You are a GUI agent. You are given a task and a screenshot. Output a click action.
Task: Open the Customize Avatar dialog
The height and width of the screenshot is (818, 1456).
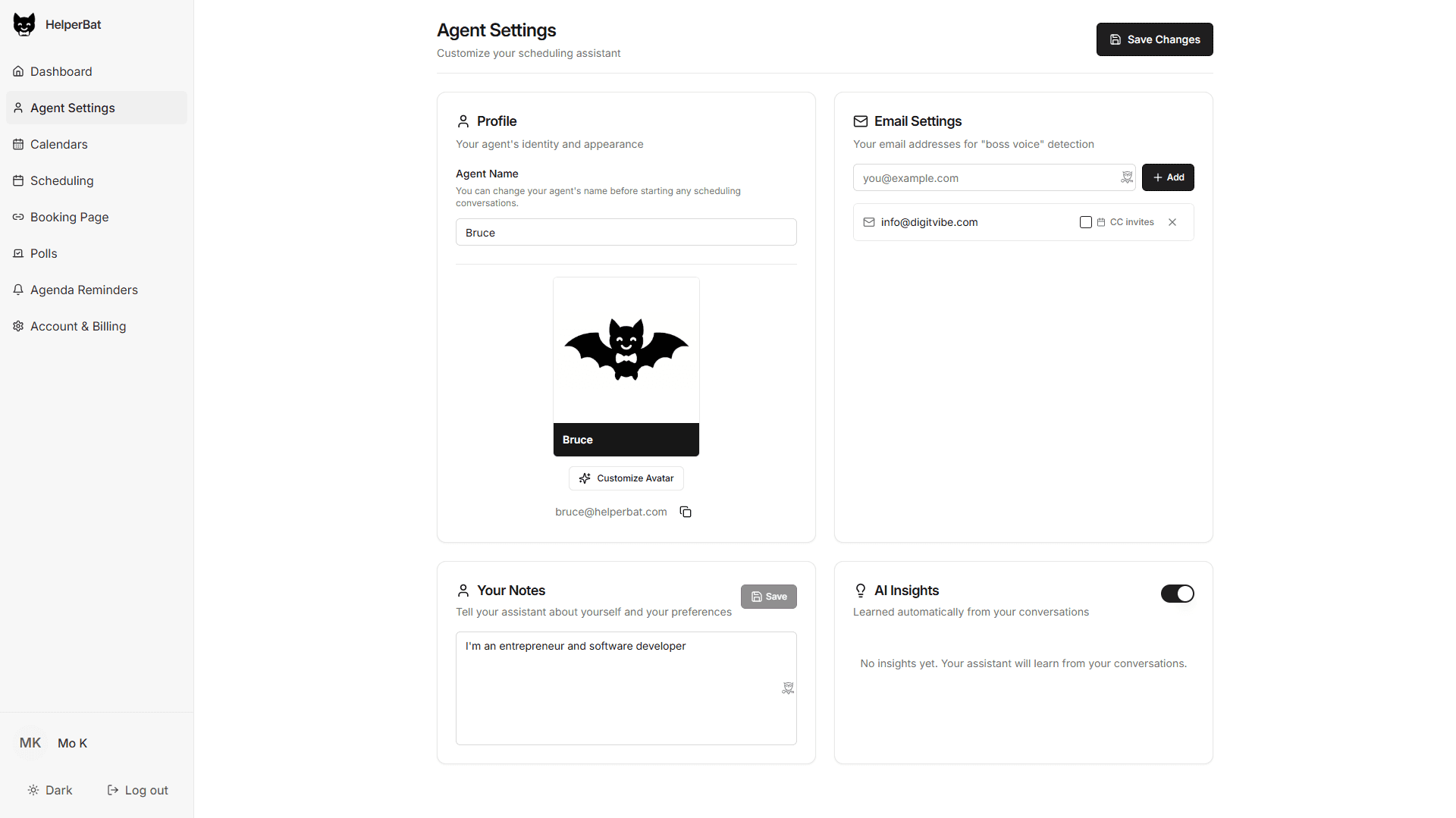click(x=626, y=478)
